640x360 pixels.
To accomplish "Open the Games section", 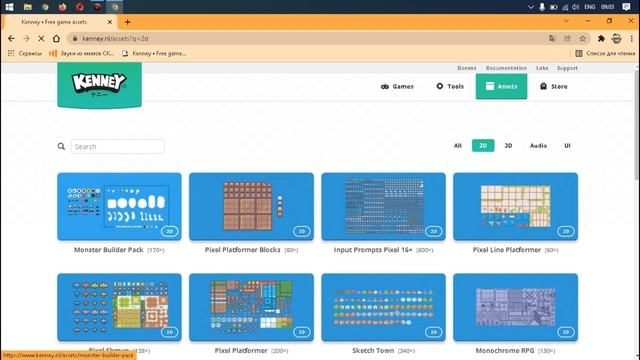I will pyautogui.click(x=397, y=87).
